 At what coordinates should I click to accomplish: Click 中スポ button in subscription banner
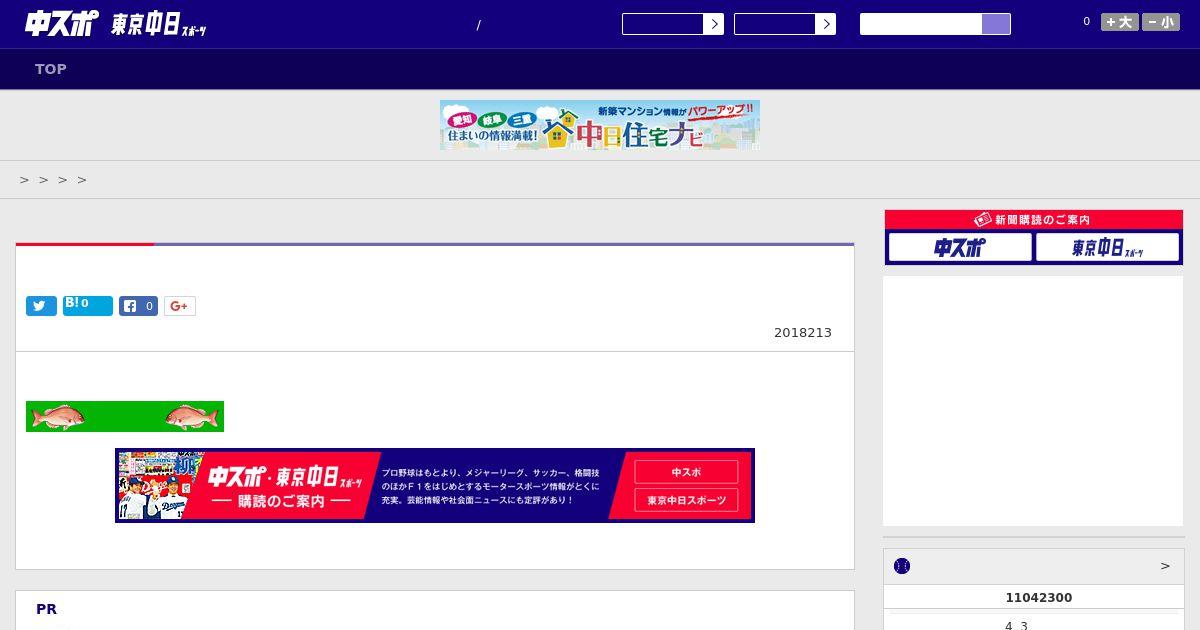click(x=686, y=472)
